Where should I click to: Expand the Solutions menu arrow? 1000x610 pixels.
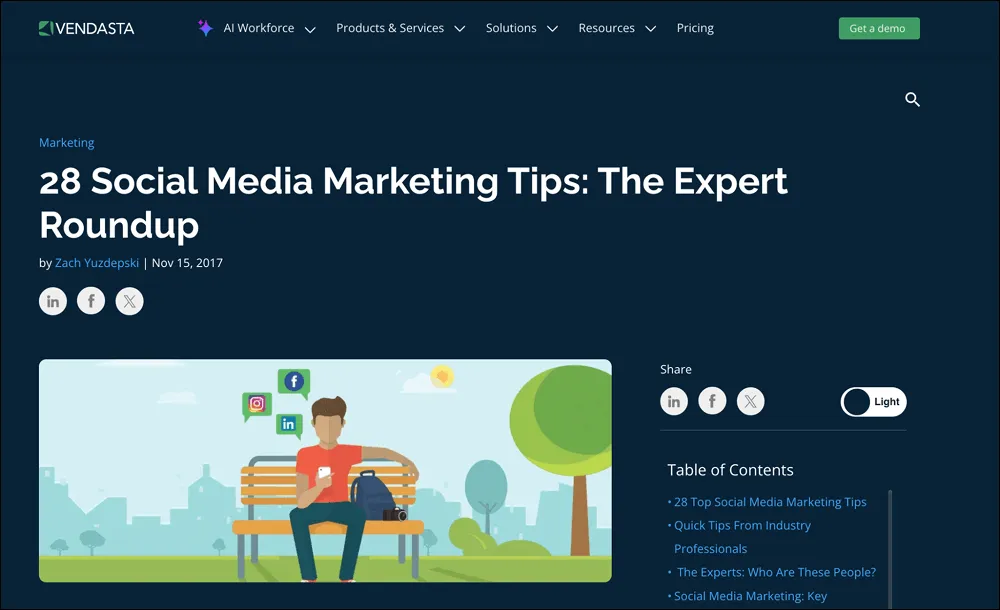551,29
